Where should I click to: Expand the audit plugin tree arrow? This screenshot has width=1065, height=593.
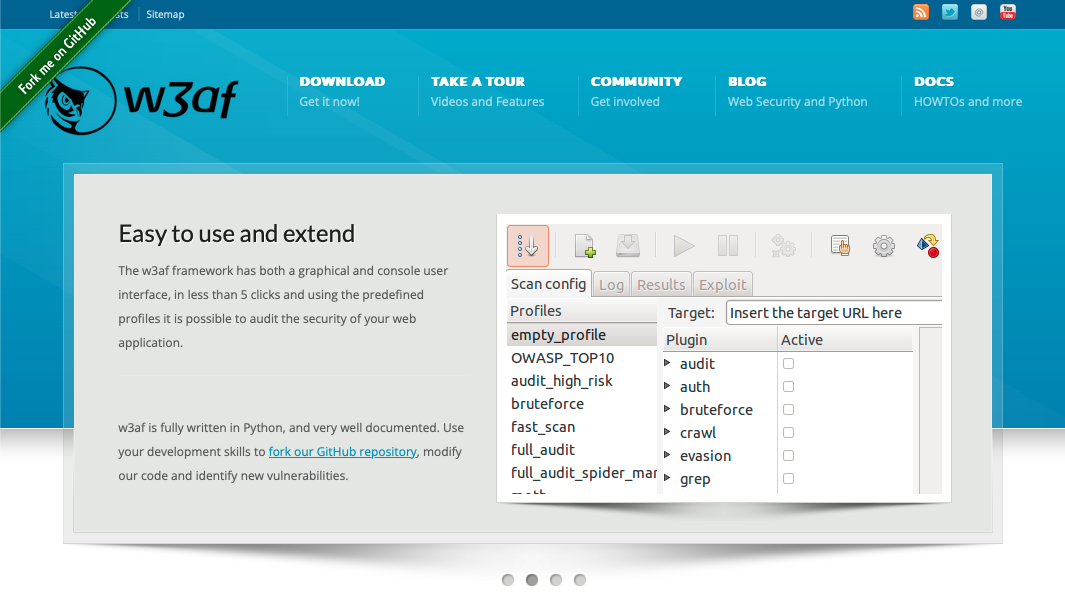tap(668, 363)
